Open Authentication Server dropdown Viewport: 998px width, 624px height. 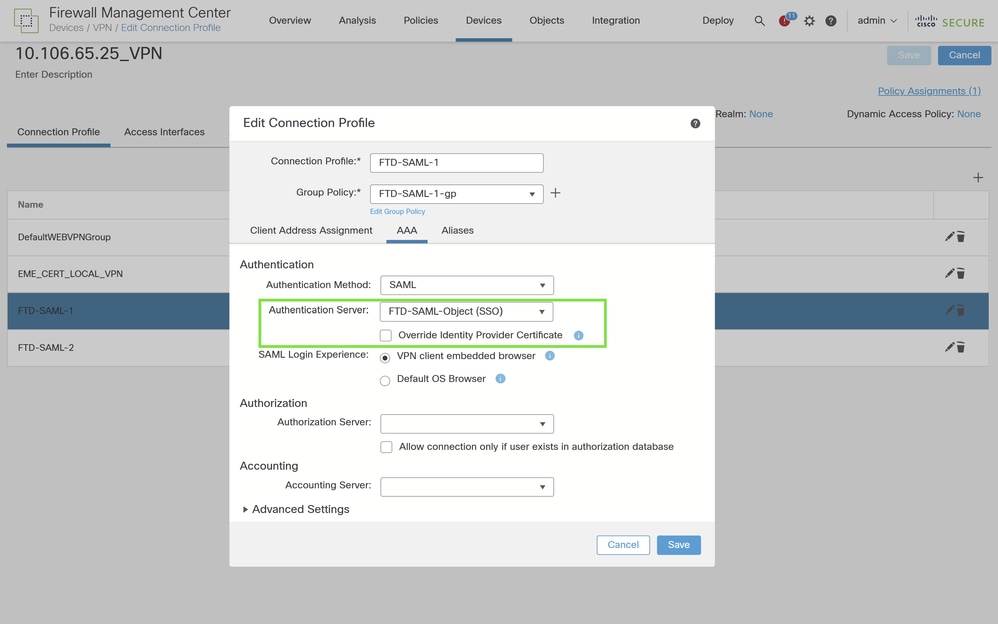(x=467, y=311)
